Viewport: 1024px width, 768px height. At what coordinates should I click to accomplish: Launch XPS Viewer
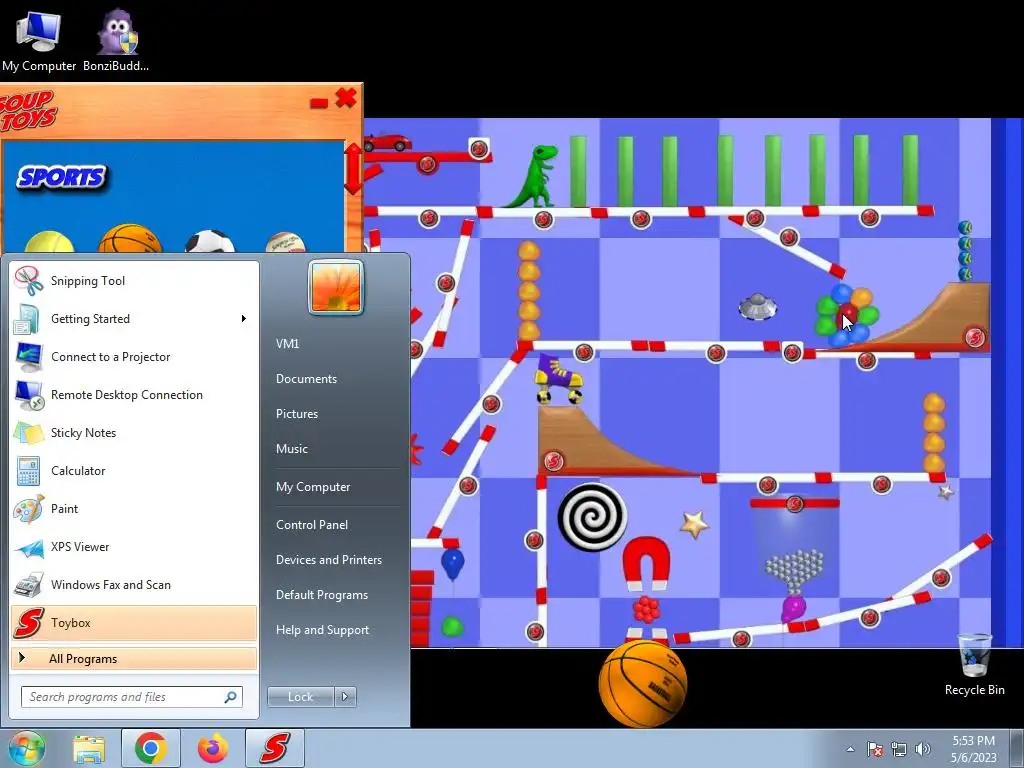pos(134,547)
